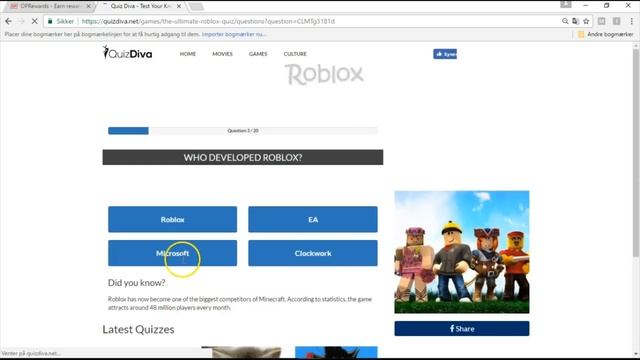Image resolution: width=640 pixels, height=360 pixels.
Task: Open the Andre bogmærker folder
Action: click(606, 34)
